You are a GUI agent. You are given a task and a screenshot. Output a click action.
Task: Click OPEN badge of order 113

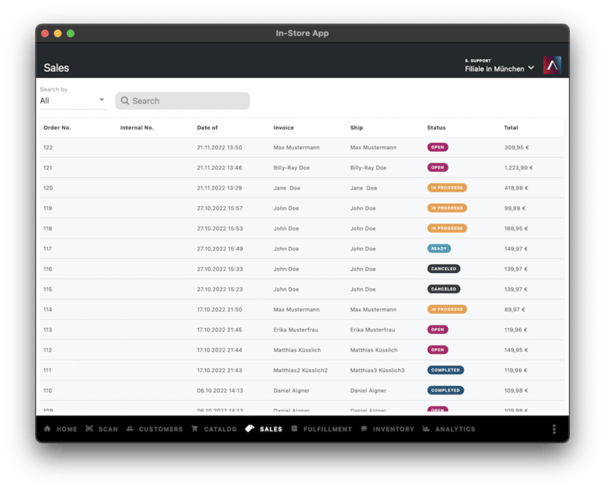pyautogui.click(x=438, y=329)
